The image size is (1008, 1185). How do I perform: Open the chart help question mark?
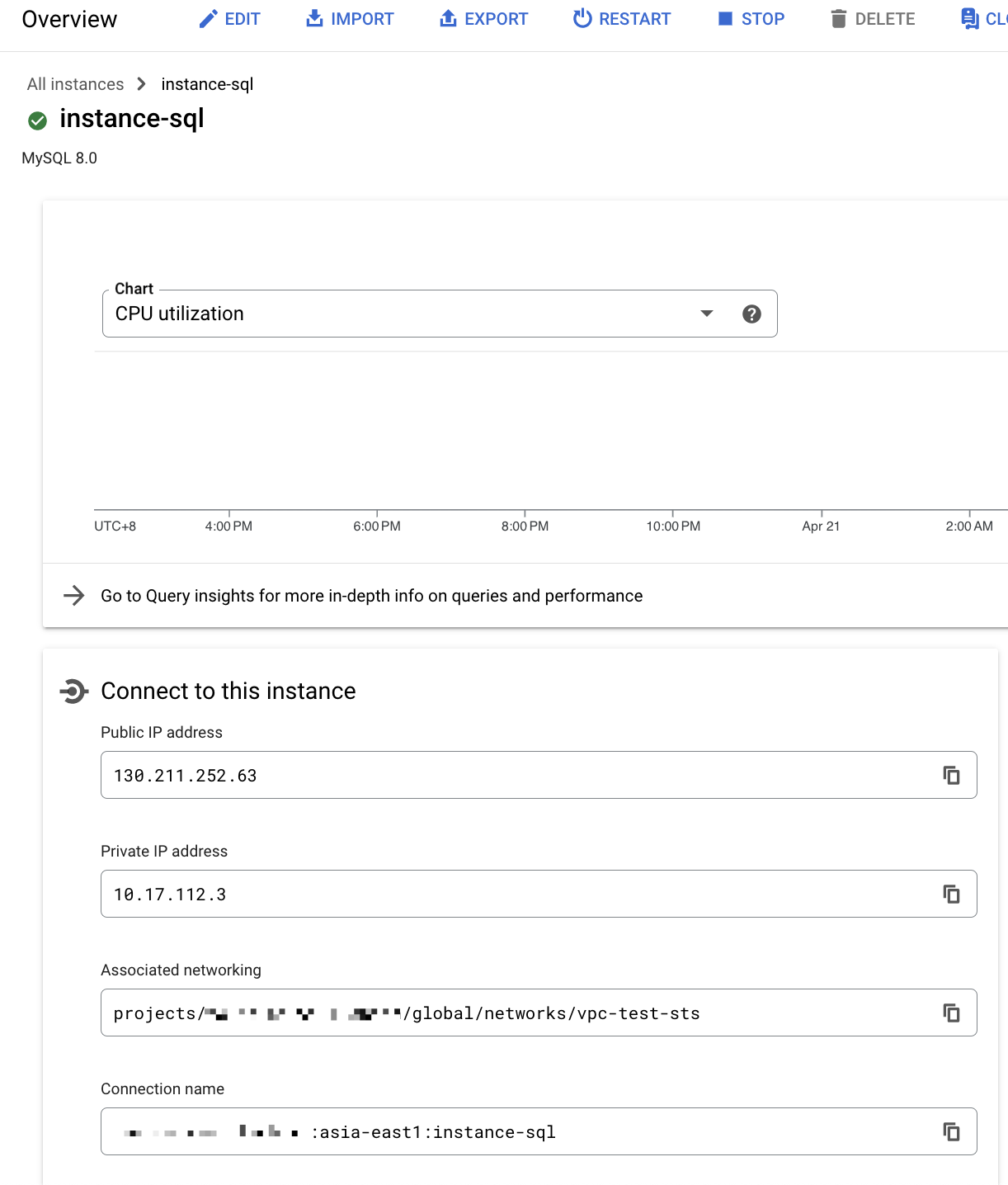[751, 314]
